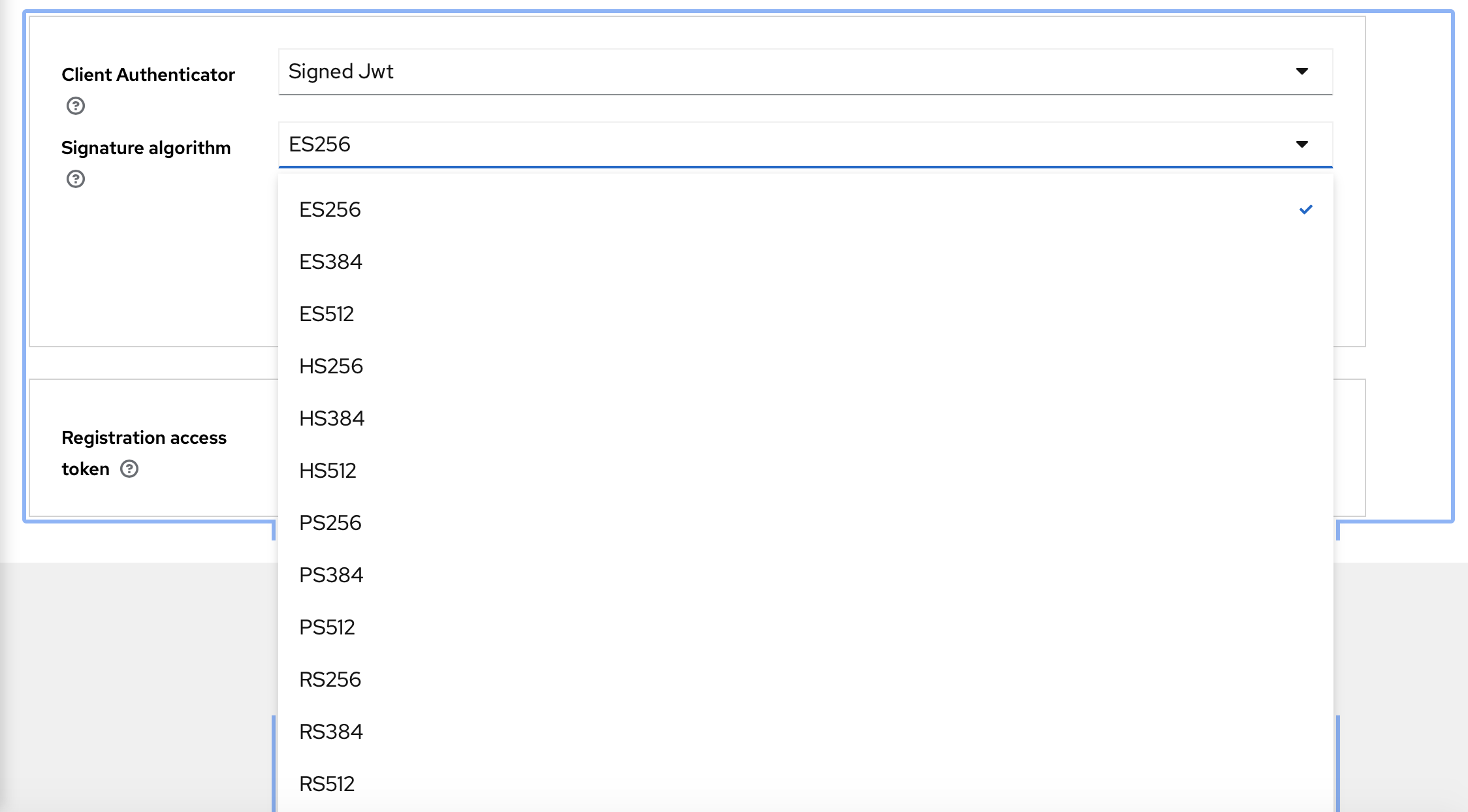
Task: Open help for Signature algorithm
Action: click(76, 179)
